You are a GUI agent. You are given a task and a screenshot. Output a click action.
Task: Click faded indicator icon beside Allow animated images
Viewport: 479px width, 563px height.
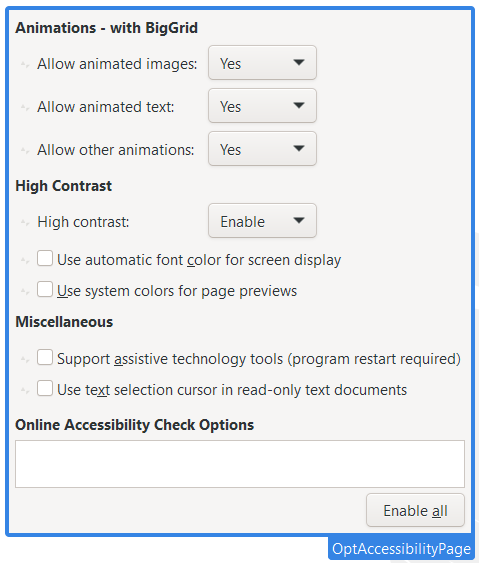(x=25, y=65)
